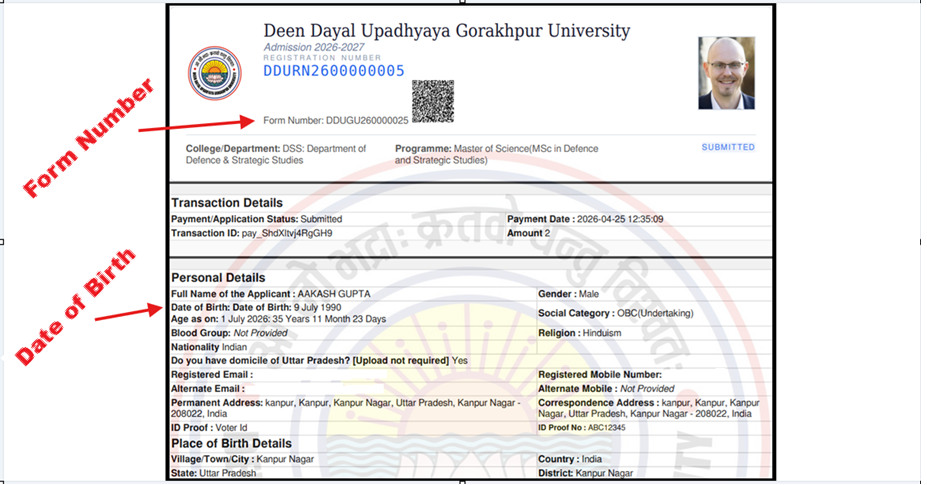Click the Permanent Address text
The width and height of the screenshot is (927, 485).
click(x=346, y=408)
